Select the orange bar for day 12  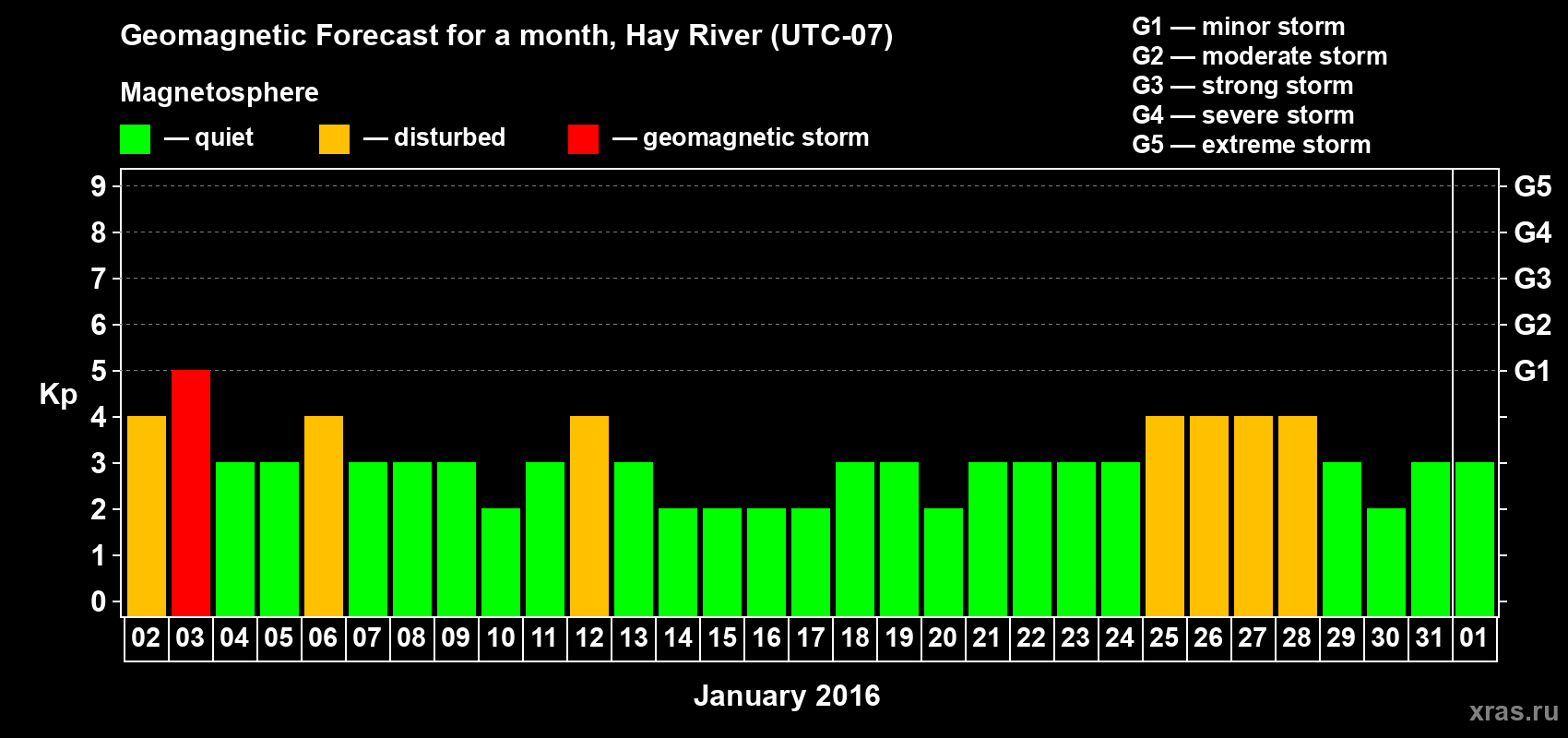[589, 517]
